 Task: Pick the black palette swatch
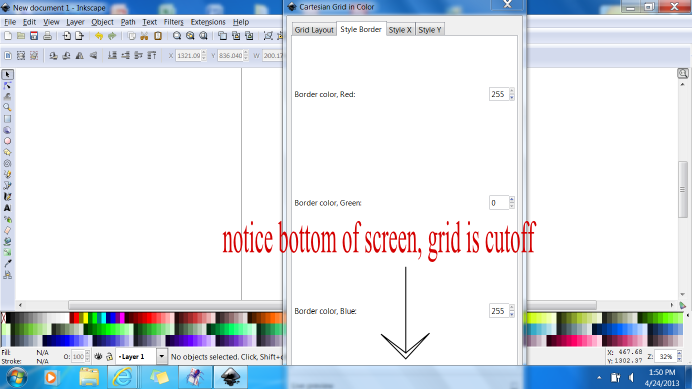[x=9, y=317]
